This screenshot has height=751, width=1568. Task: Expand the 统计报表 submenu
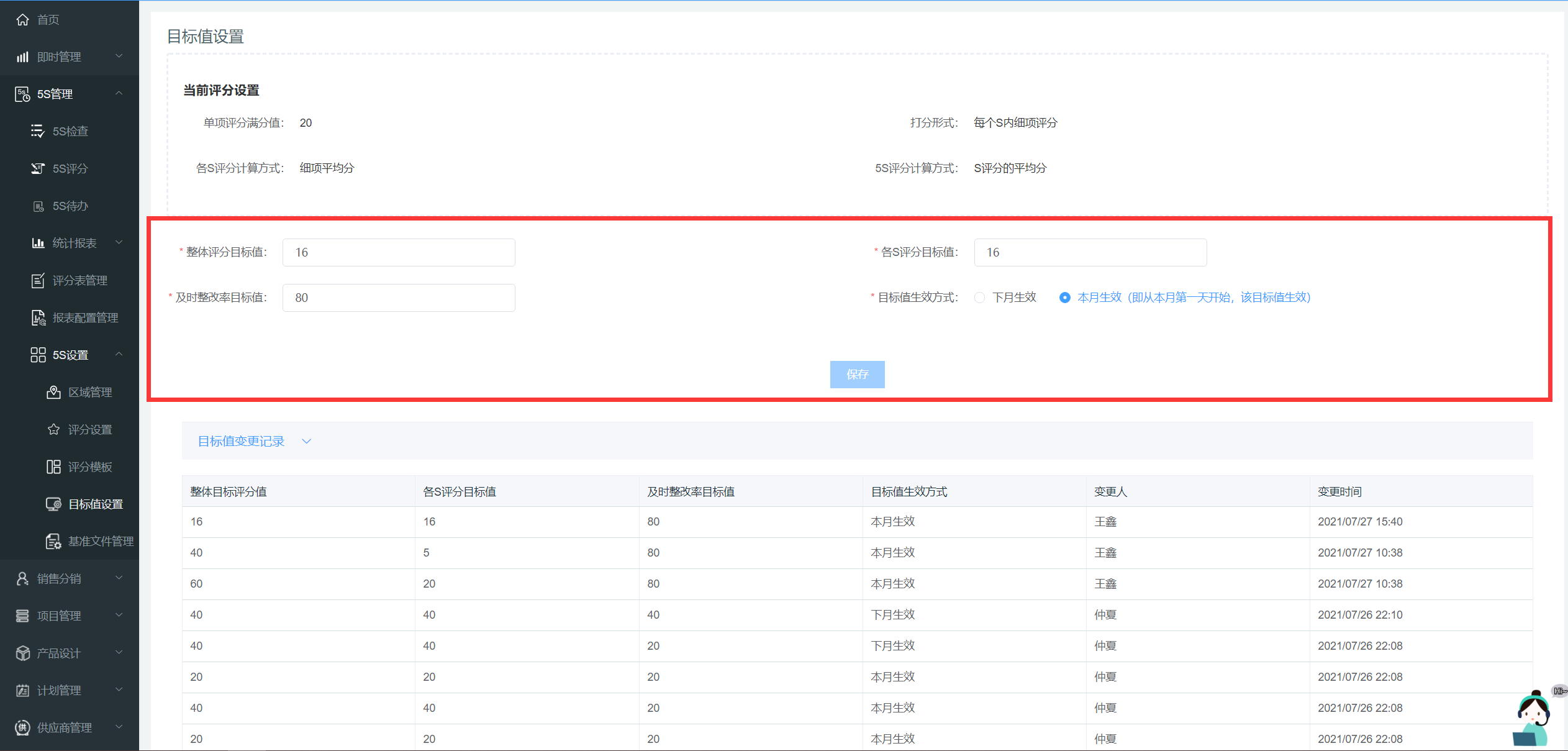point(119,242)
